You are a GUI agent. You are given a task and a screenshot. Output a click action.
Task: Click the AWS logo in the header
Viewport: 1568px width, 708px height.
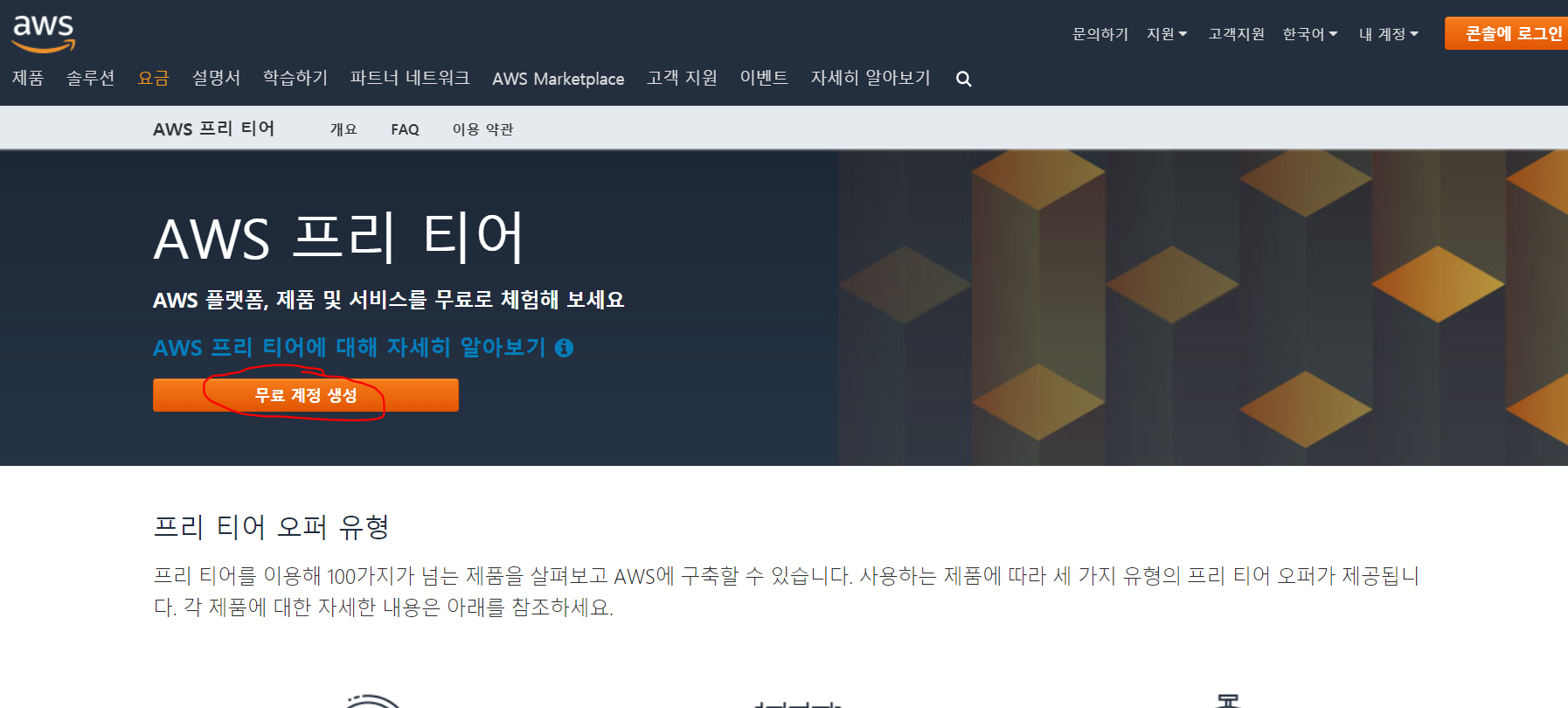coord(43,33)
